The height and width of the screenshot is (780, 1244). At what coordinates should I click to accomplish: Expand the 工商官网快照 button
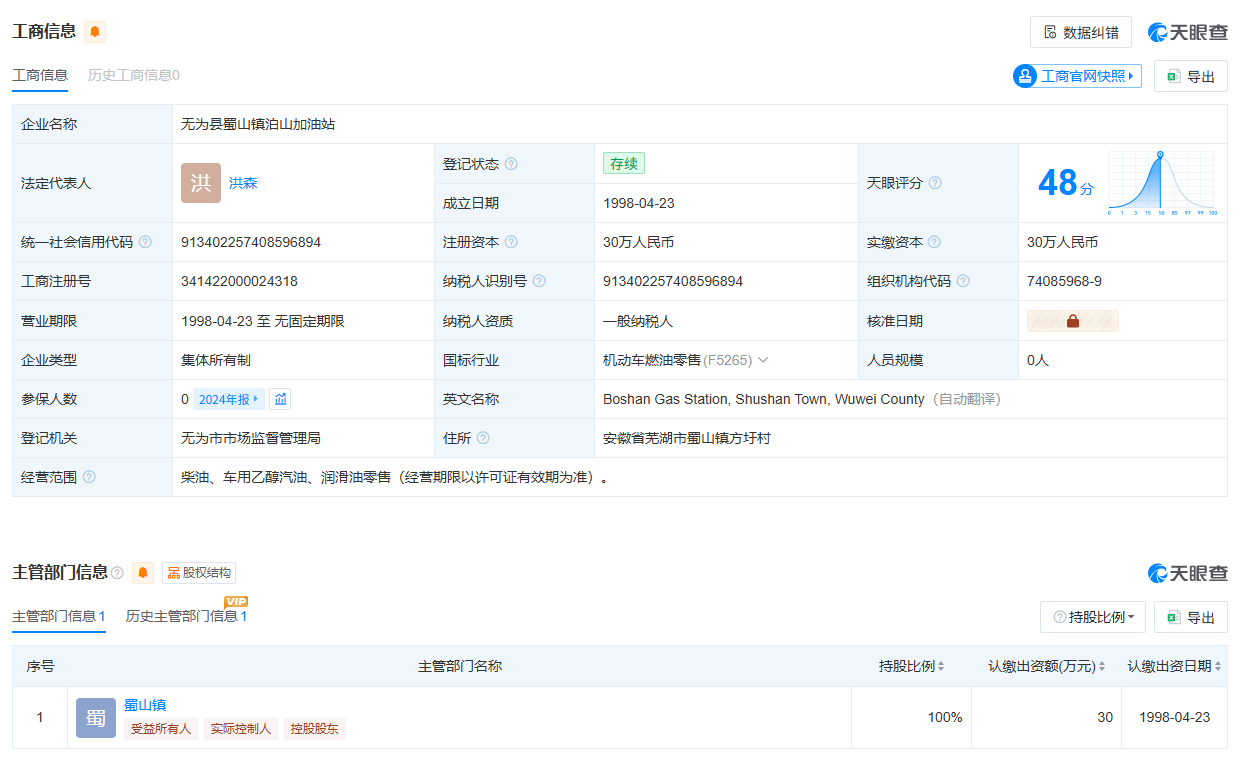pos(1077,76)
